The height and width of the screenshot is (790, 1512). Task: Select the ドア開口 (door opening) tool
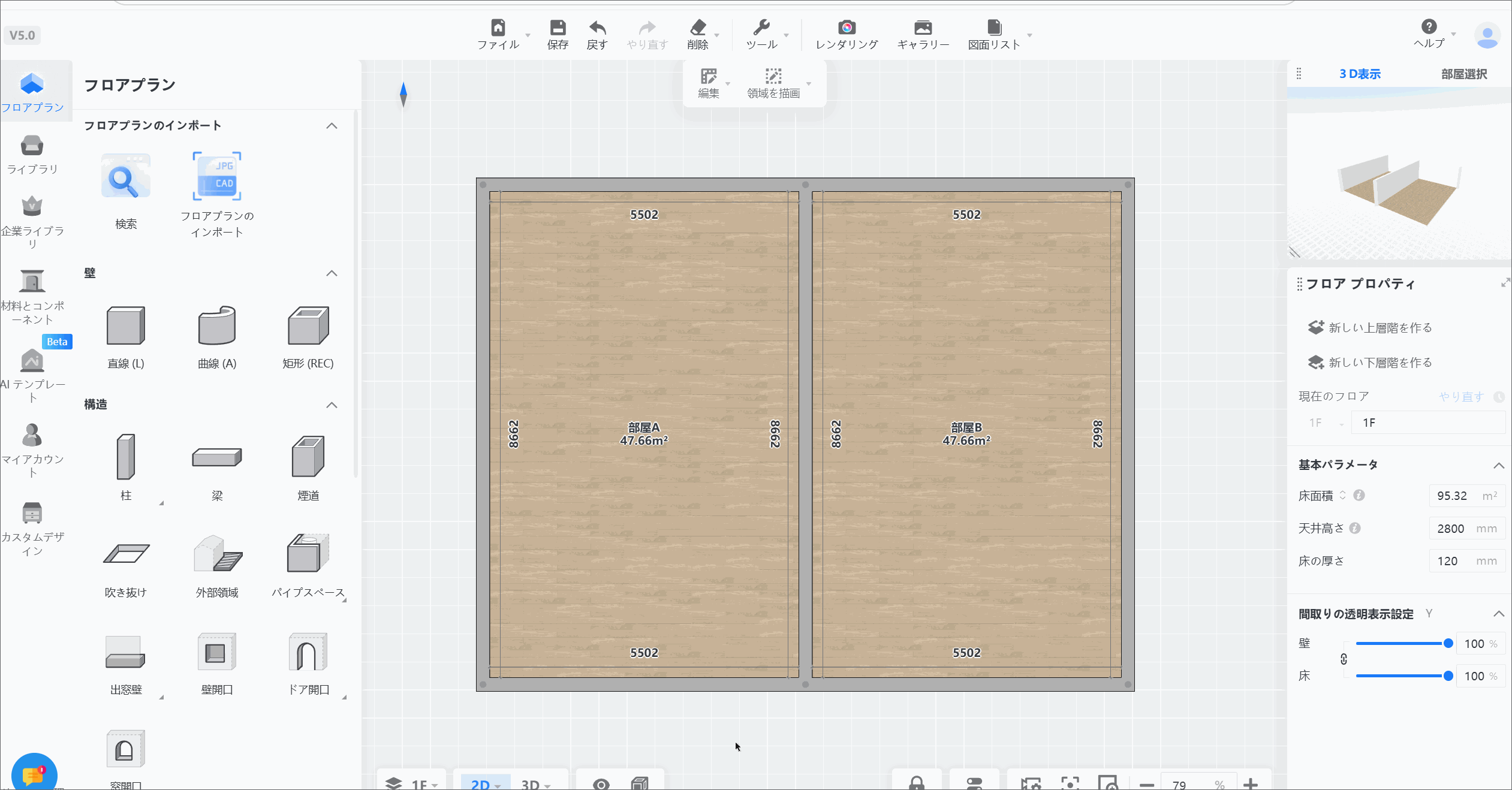308,664
